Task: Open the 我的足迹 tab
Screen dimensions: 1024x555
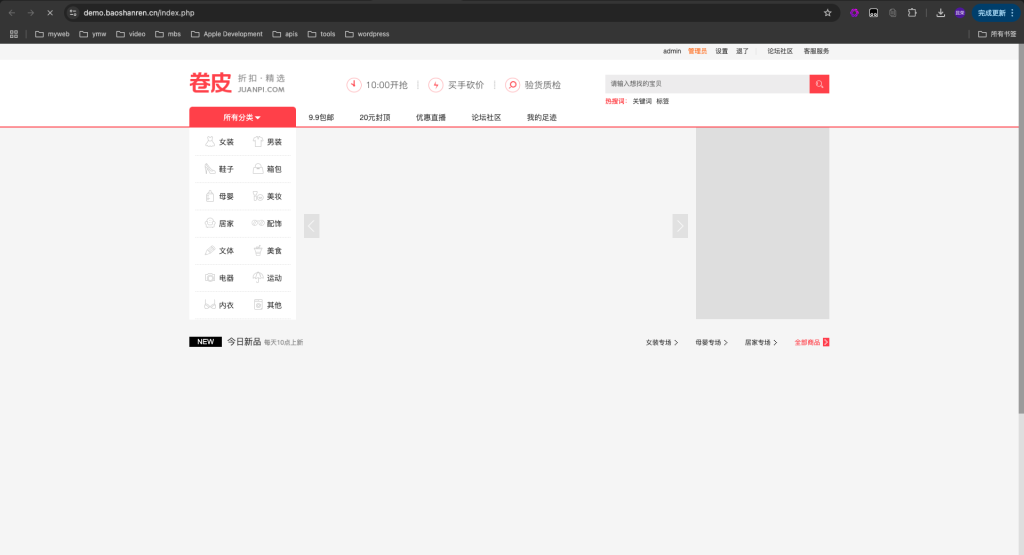Action: 542,118
